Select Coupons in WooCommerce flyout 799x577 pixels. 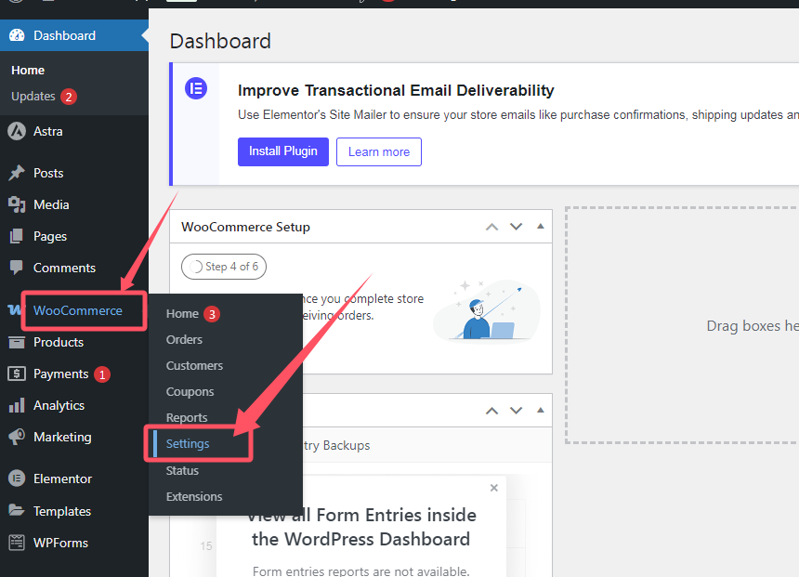190,391
